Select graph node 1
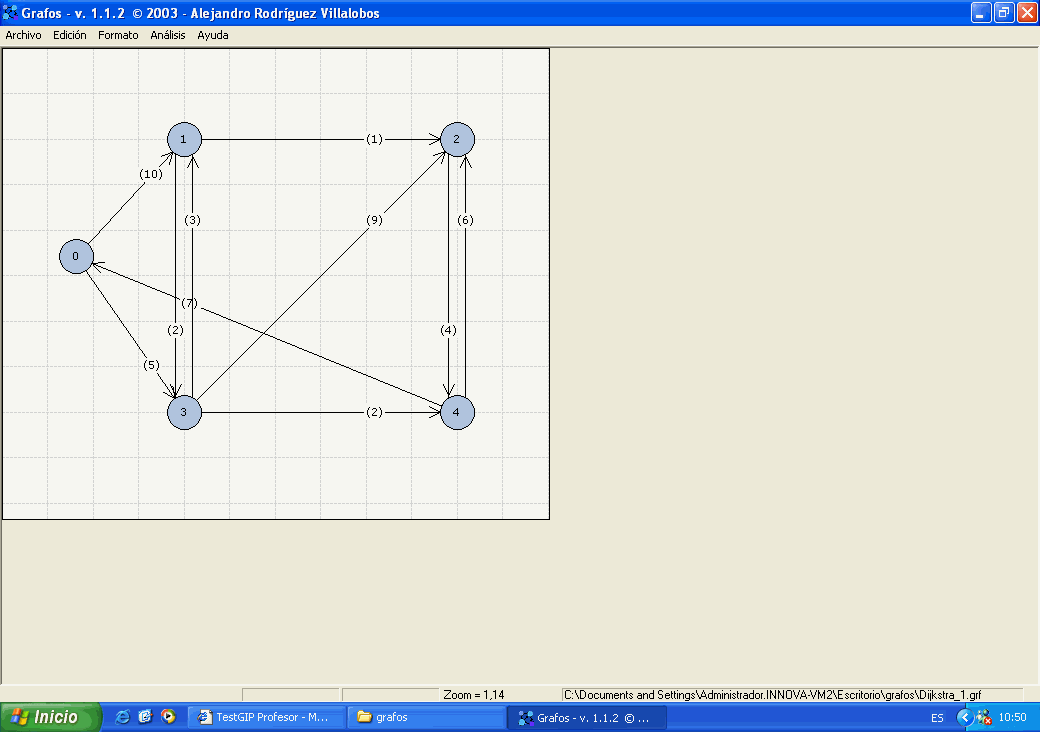This screenshot has width=1040, height=732. click(184, 139)
